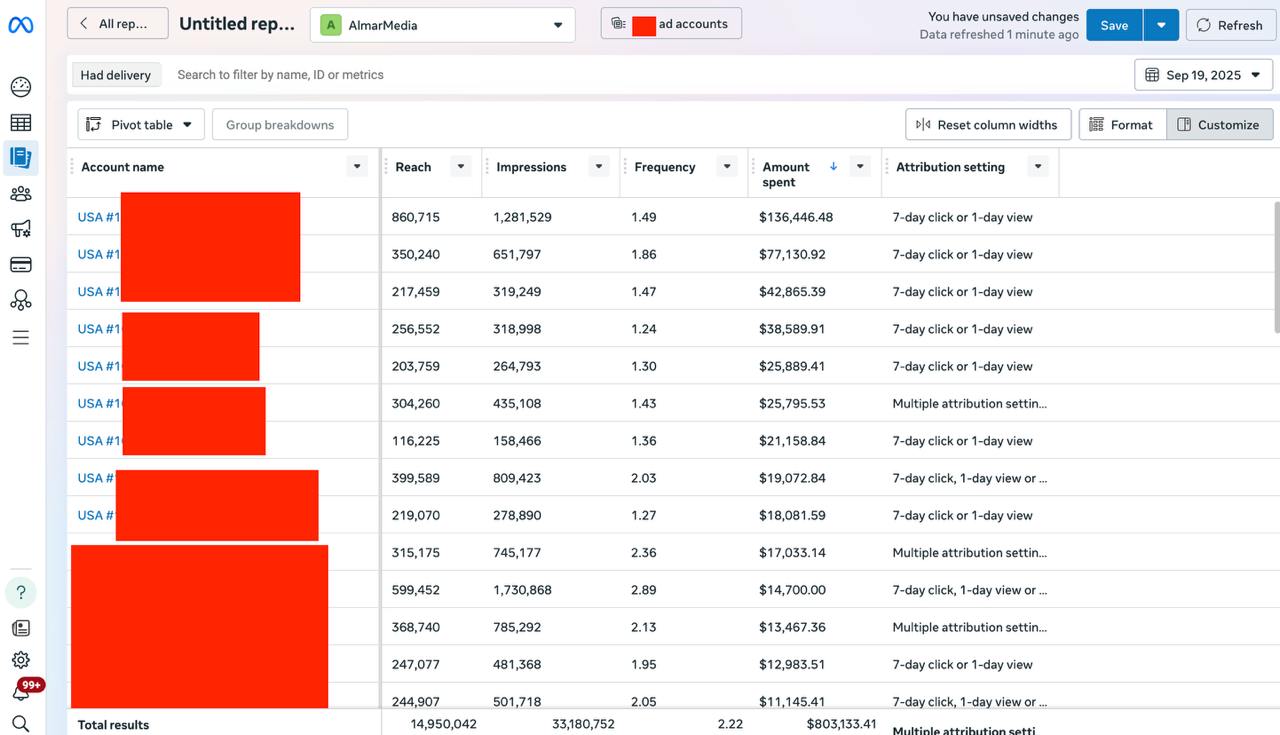Click the reach value 304,260
The height and width of the screenshot is (735, 1280).
[x=415, y=404]
